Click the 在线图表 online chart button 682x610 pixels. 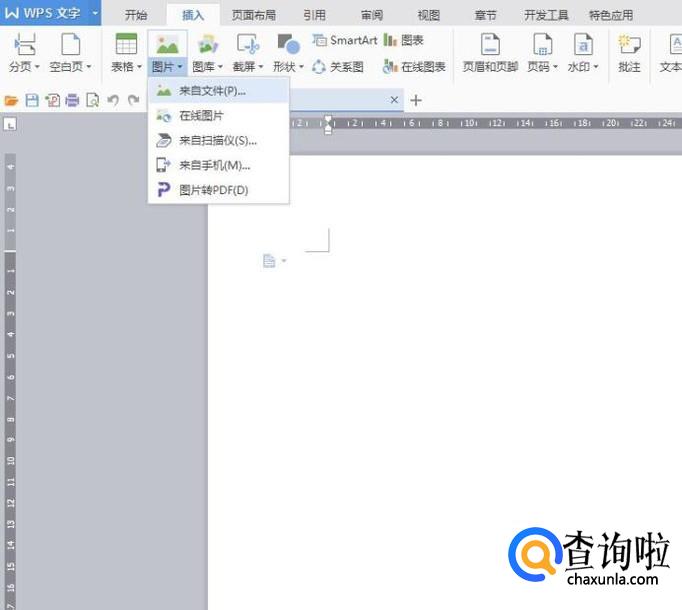pos(415,67)
